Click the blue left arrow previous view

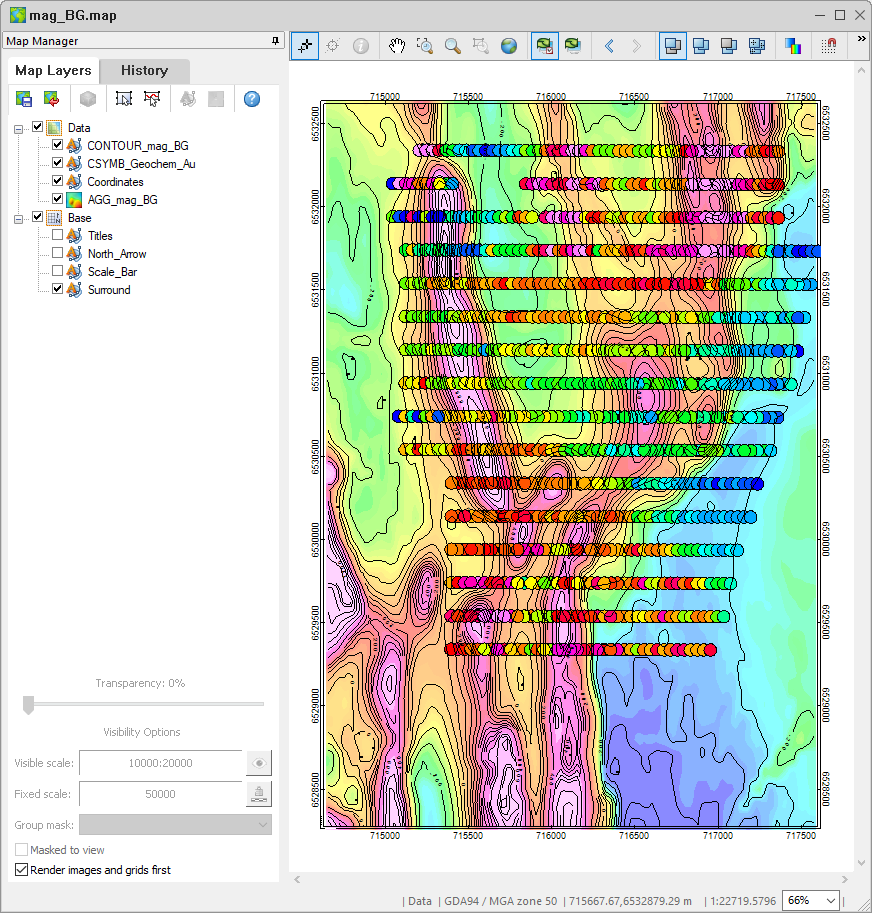point(609,46)
